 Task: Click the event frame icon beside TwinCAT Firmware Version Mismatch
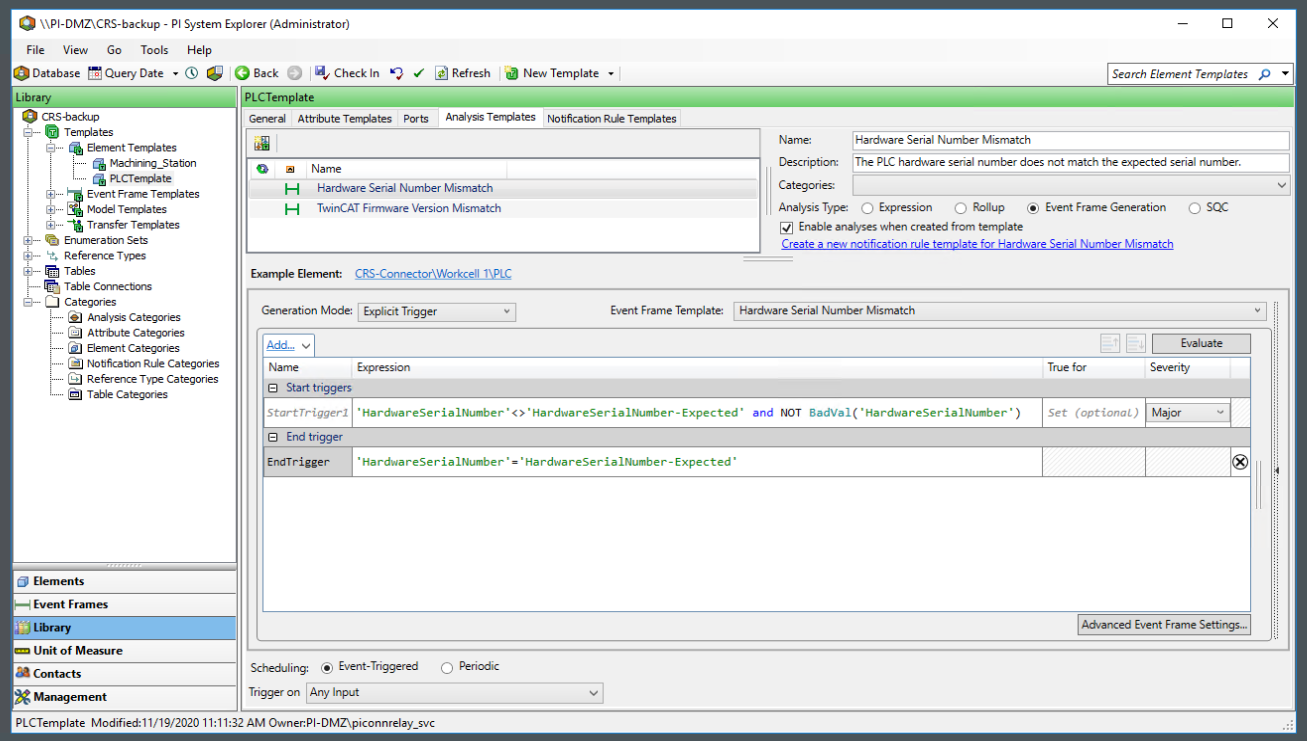pyautogui.click(x=292, y=209)
